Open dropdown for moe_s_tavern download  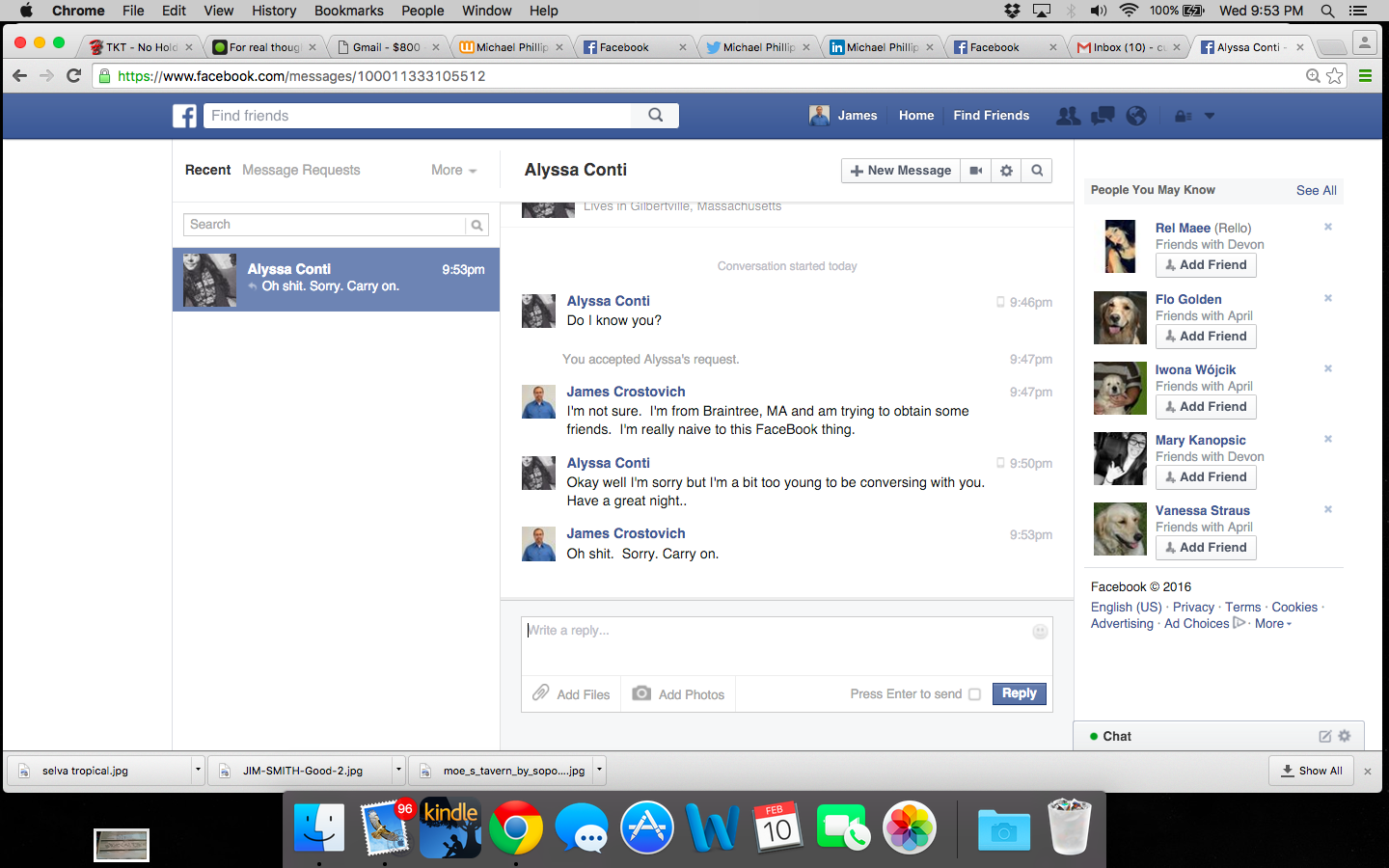(x=599, y=770)
